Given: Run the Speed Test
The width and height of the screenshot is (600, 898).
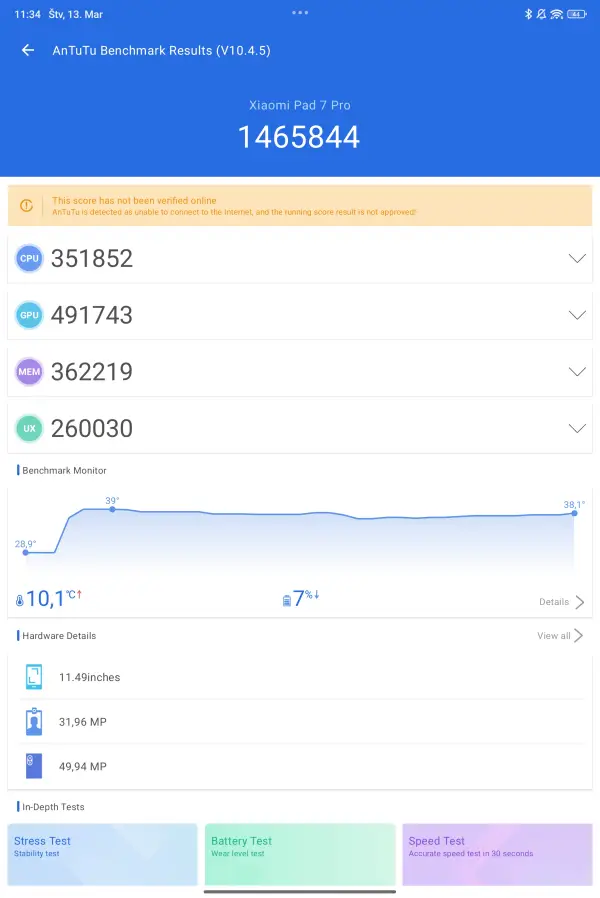Looking at the screenshot, I should (x=497, y=854).
